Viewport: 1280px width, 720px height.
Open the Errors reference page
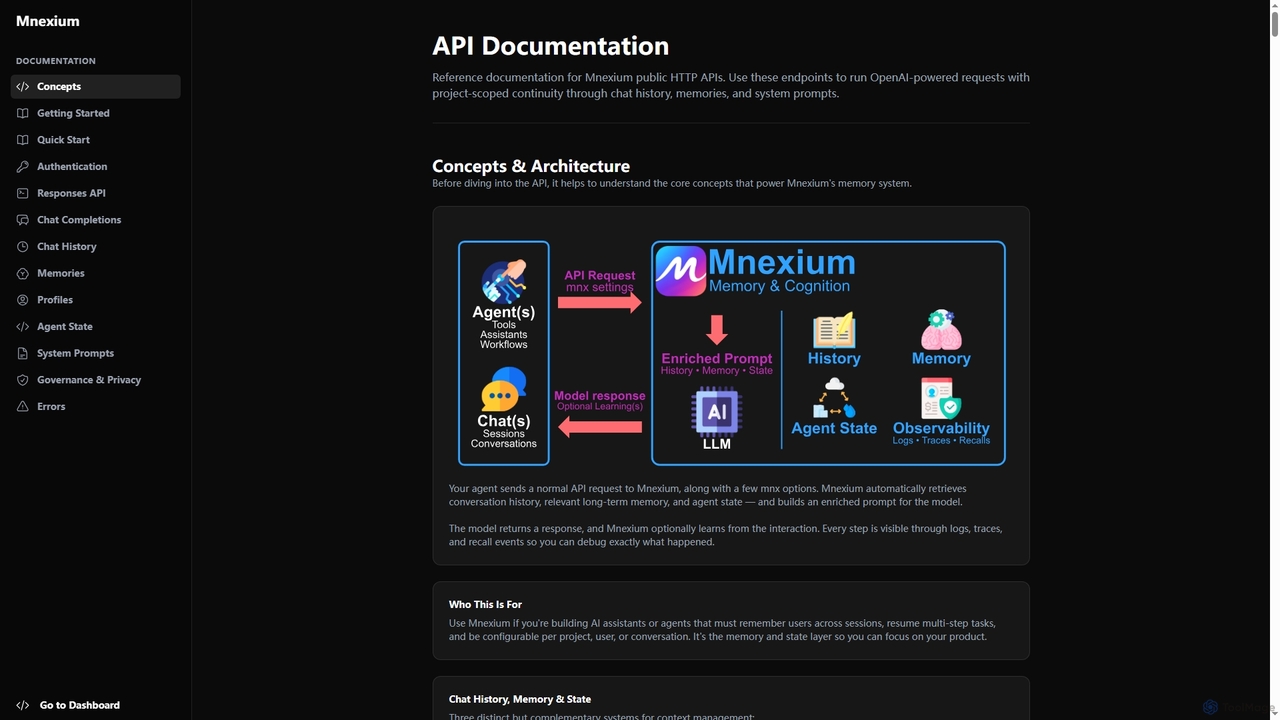(x=96, y=407)
